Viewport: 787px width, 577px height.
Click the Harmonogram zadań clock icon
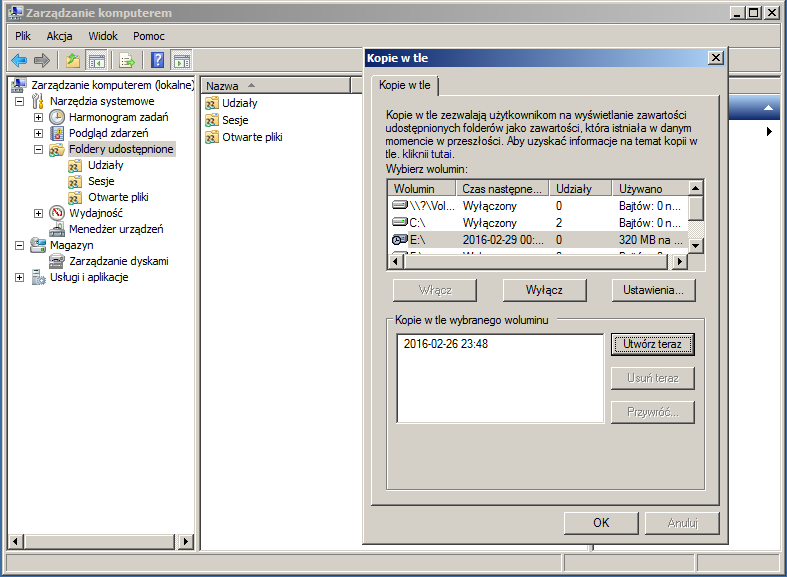point(57,117)
